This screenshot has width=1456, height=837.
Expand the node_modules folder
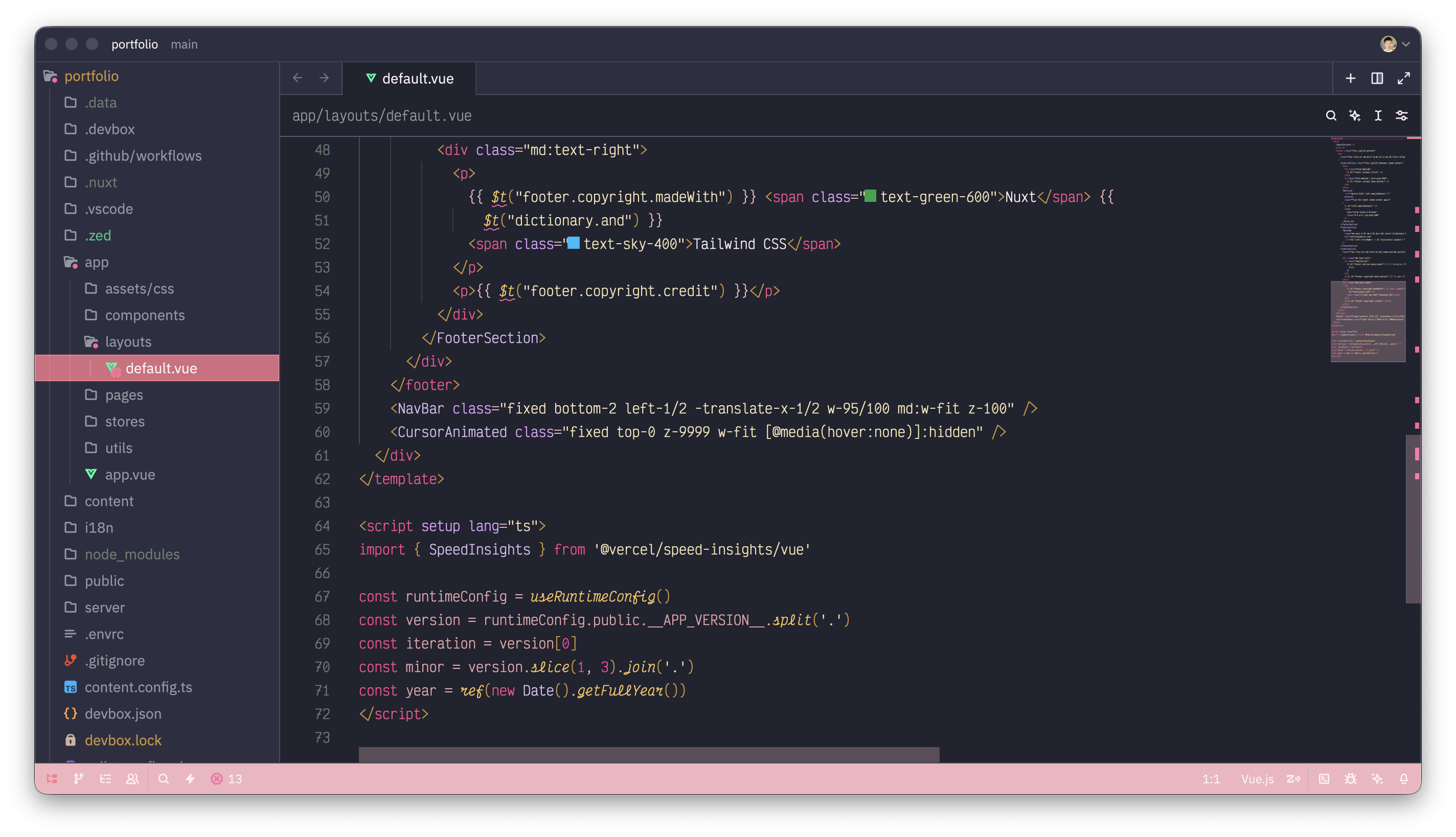click(x=157, y=554)
